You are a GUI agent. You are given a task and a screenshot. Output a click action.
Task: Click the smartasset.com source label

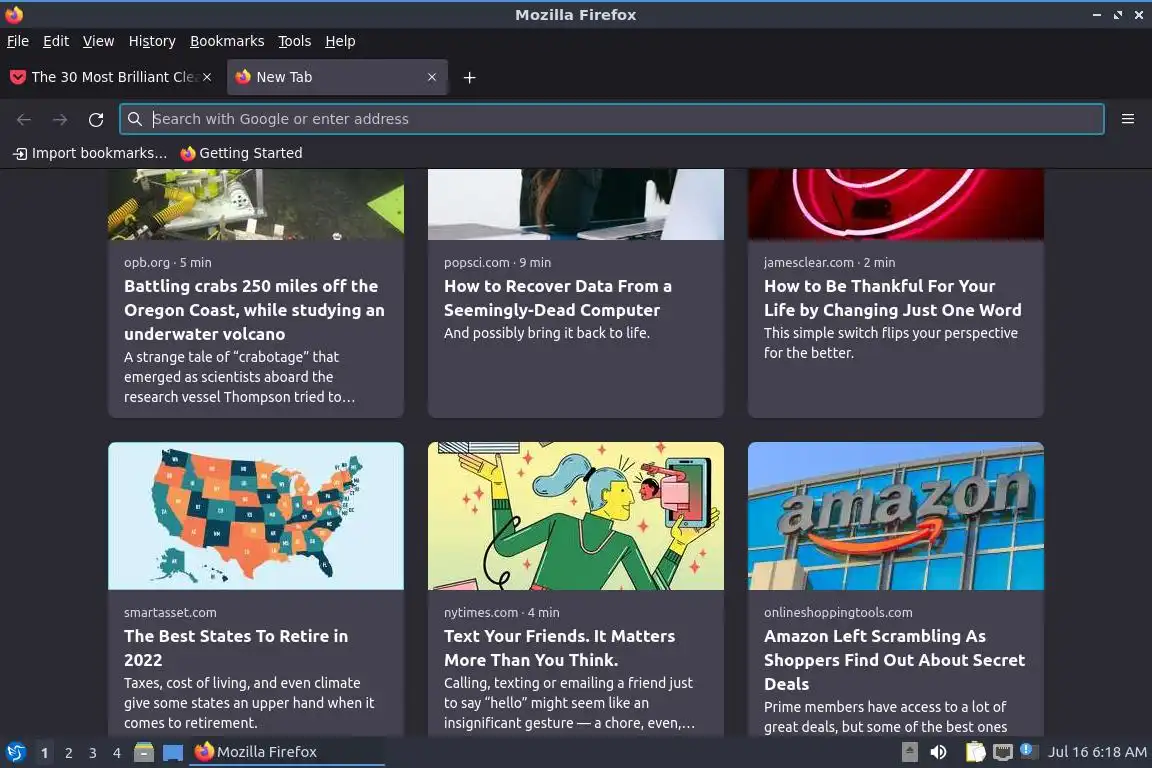point(170,612)
